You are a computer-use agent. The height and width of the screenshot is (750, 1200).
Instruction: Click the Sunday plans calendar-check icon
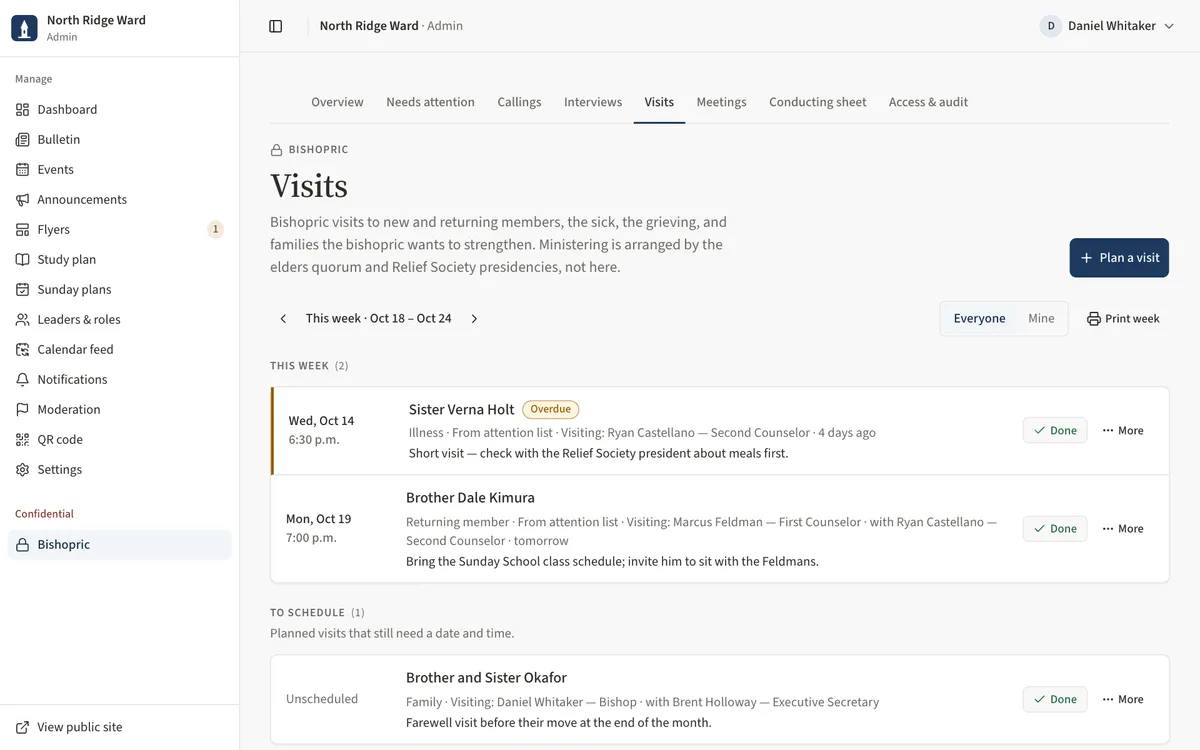coord(22,289)
